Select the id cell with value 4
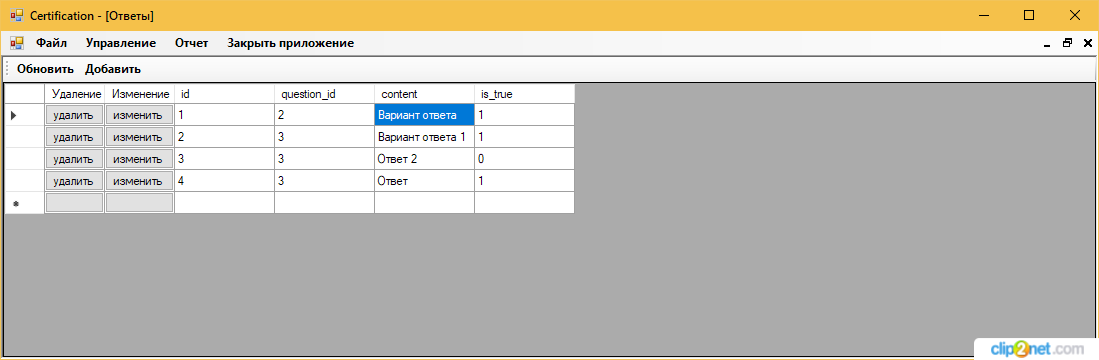Viewport: 1099px width, 360px height. coord(224,181)
